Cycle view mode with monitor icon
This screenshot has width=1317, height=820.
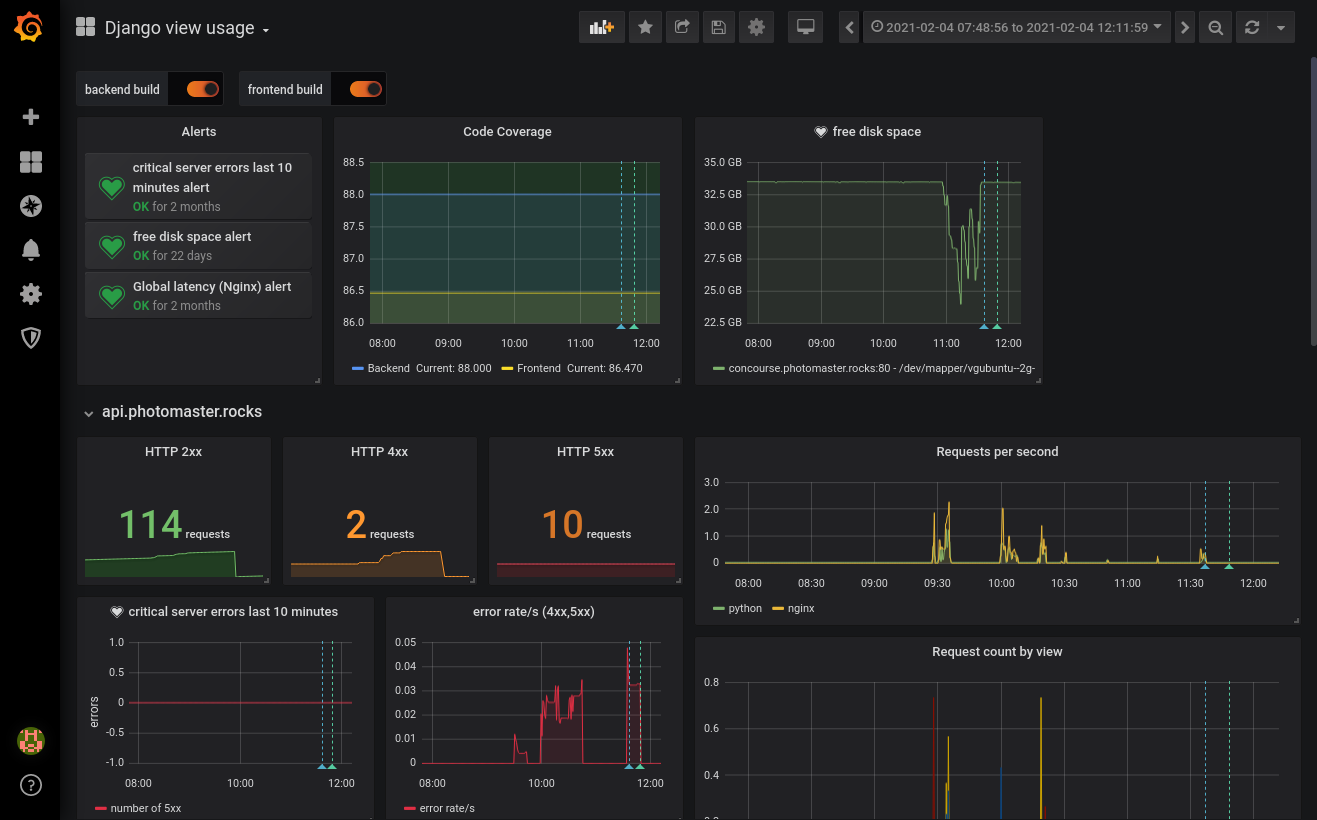coord(805,28)
